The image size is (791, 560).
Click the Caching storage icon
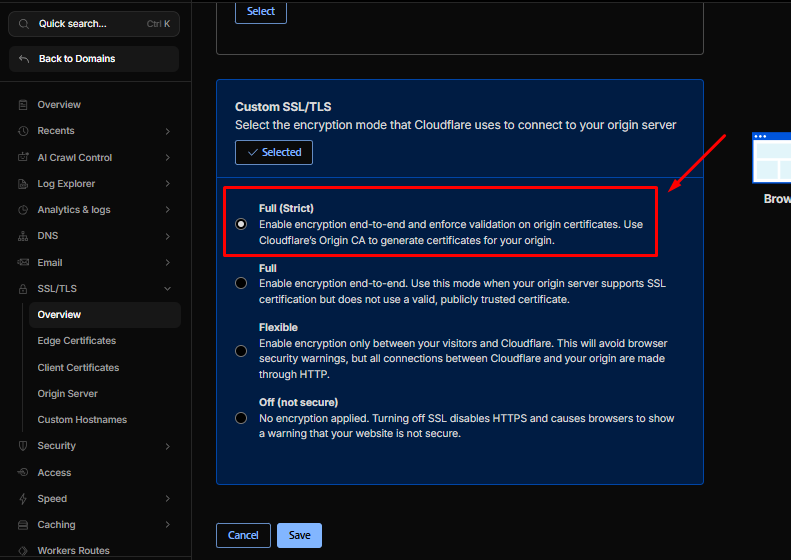click(x=23, y=525)
